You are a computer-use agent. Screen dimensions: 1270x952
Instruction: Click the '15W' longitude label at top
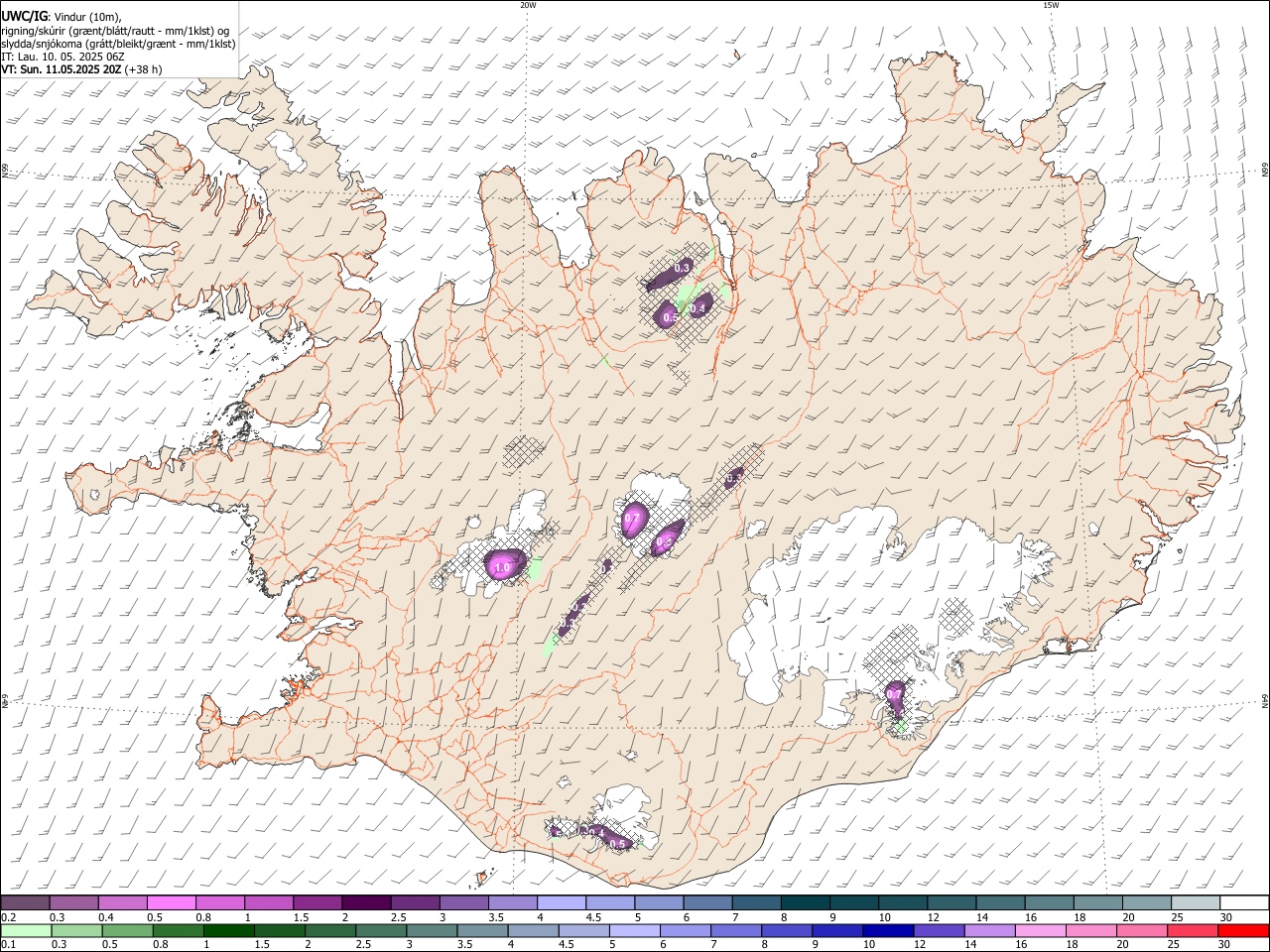[x=1051, y=5]
